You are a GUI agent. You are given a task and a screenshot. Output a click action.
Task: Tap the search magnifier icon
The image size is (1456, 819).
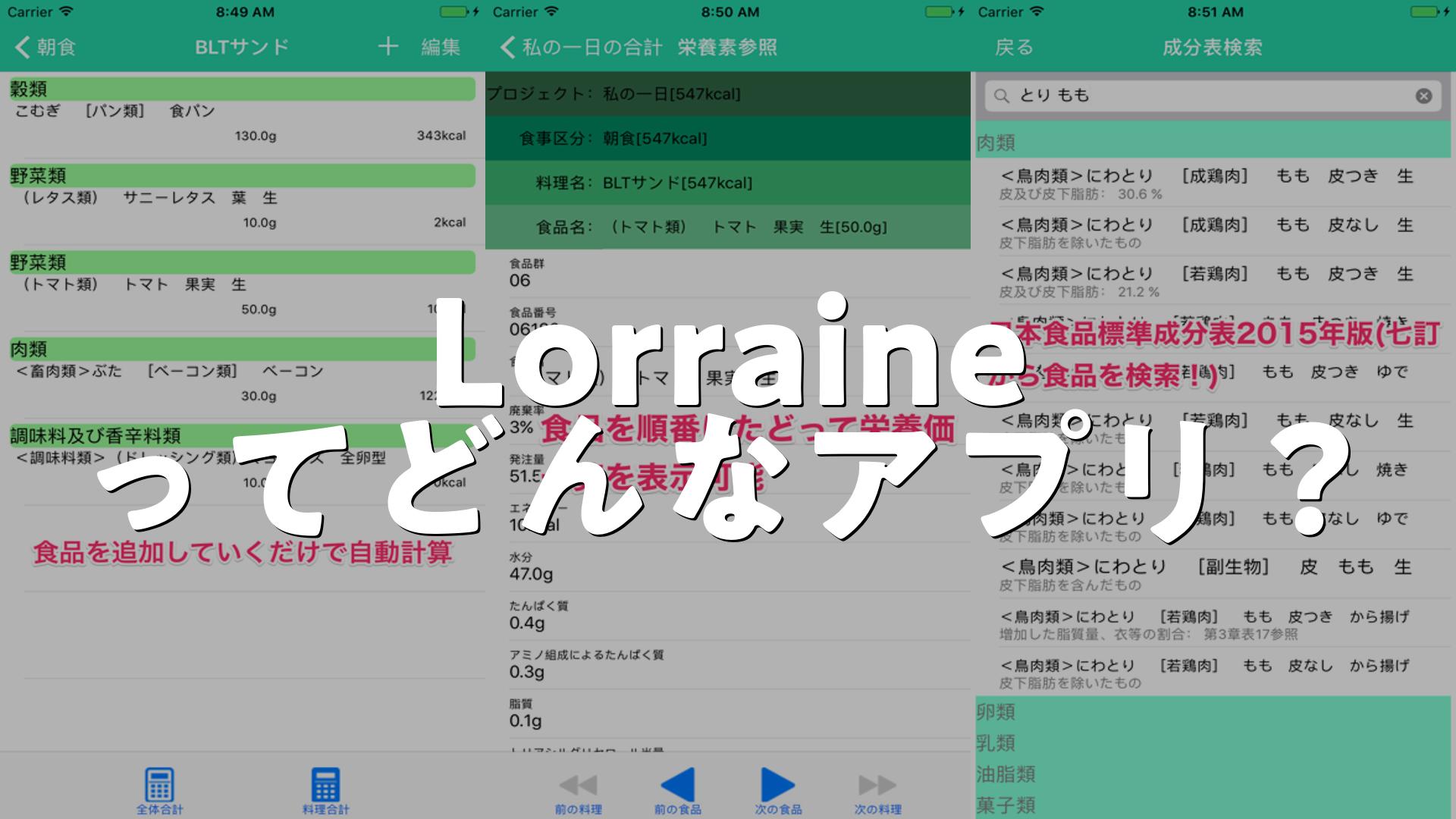pyautogui.click(x=1002, y=96)
